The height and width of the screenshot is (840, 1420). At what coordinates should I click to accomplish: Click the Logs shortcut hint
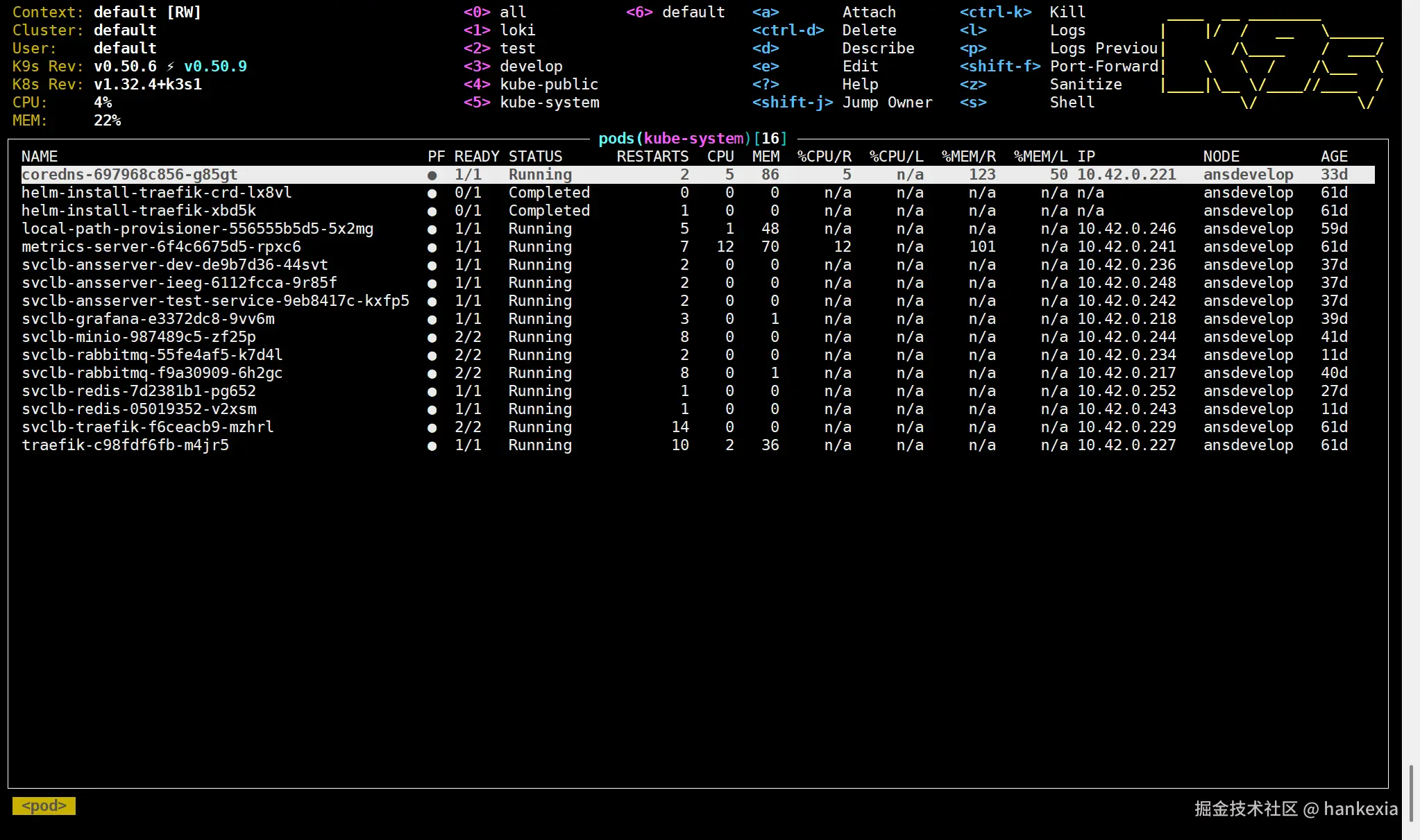[1067, 31]
